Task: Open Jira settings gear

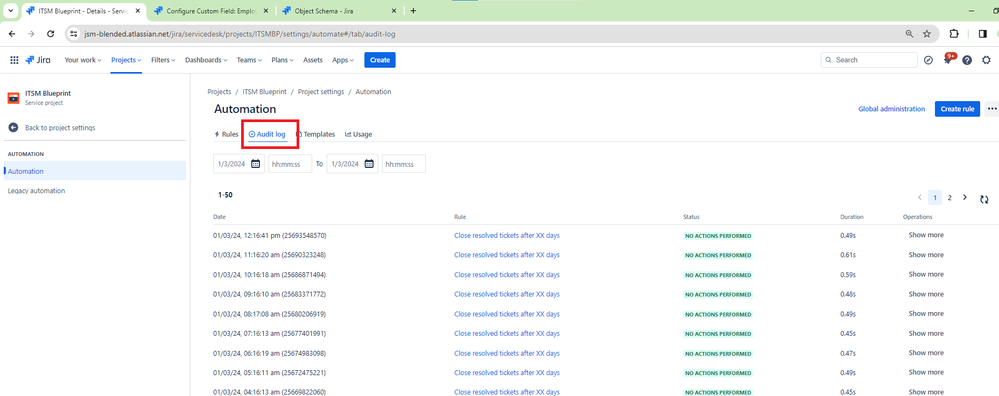Action: click(986, 60)
